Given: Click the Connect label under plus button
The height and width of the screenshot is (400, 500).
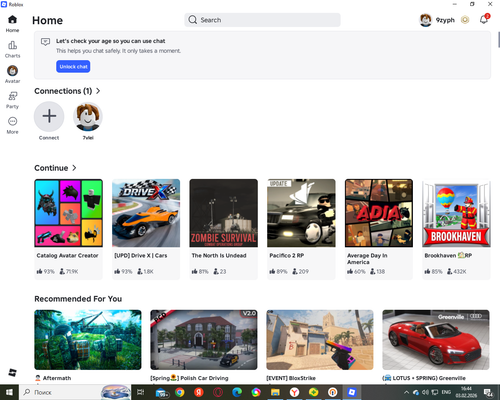Looking at the screenshot, I should coord(49,138).
